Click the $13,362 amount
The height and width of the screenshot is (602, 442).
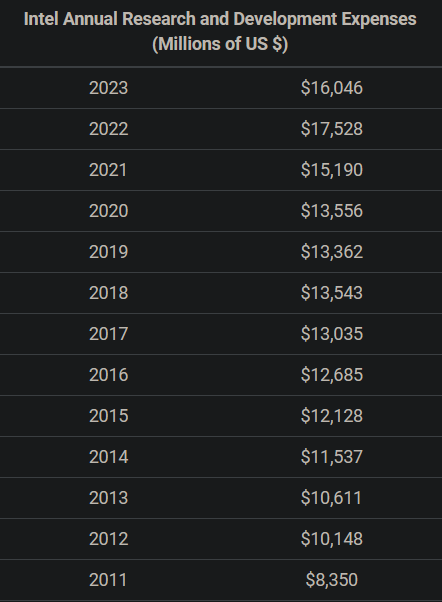332,252
